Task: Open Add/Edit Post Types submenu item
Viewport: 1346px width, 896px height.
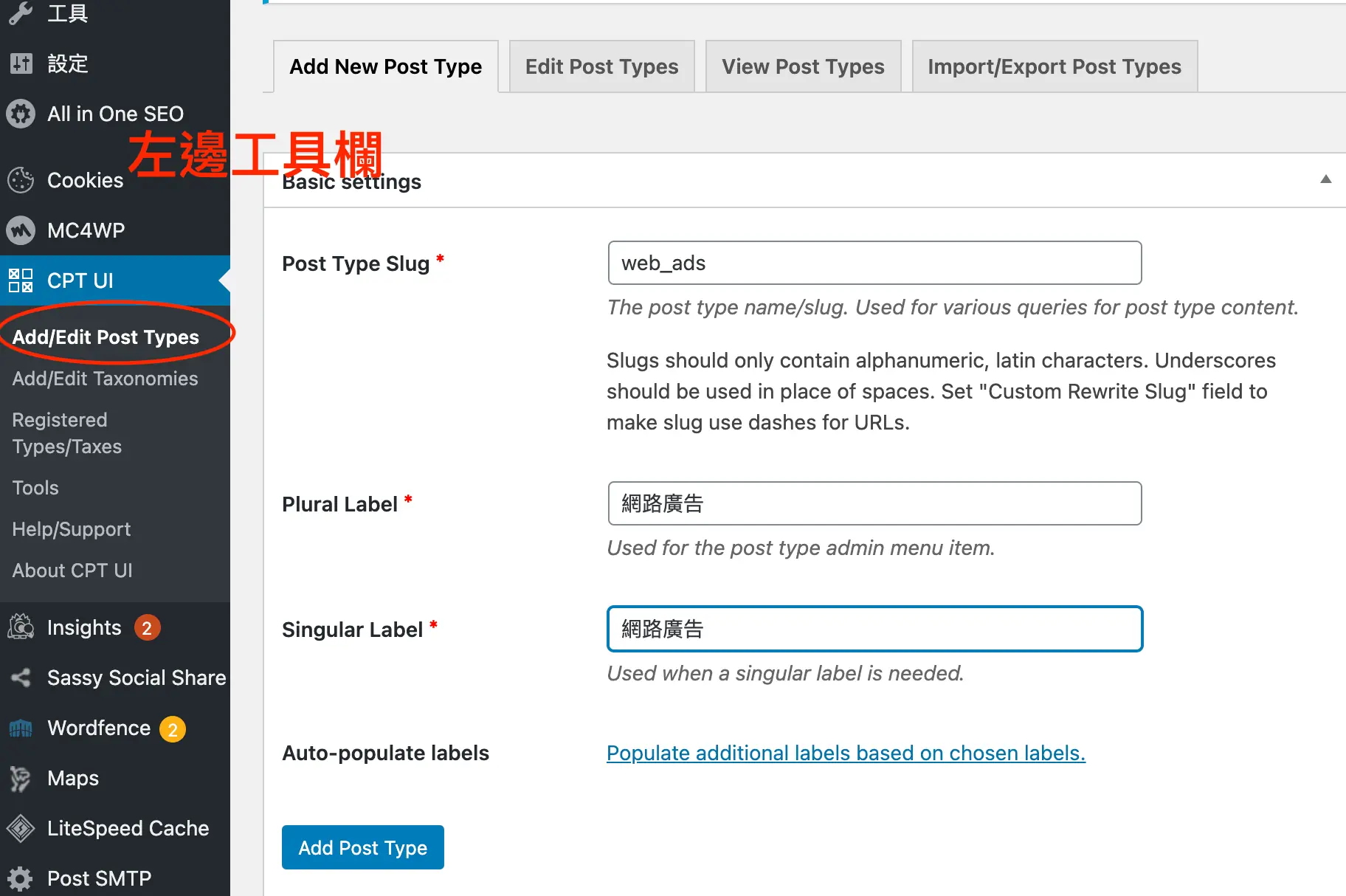Action: click(106, 337)
